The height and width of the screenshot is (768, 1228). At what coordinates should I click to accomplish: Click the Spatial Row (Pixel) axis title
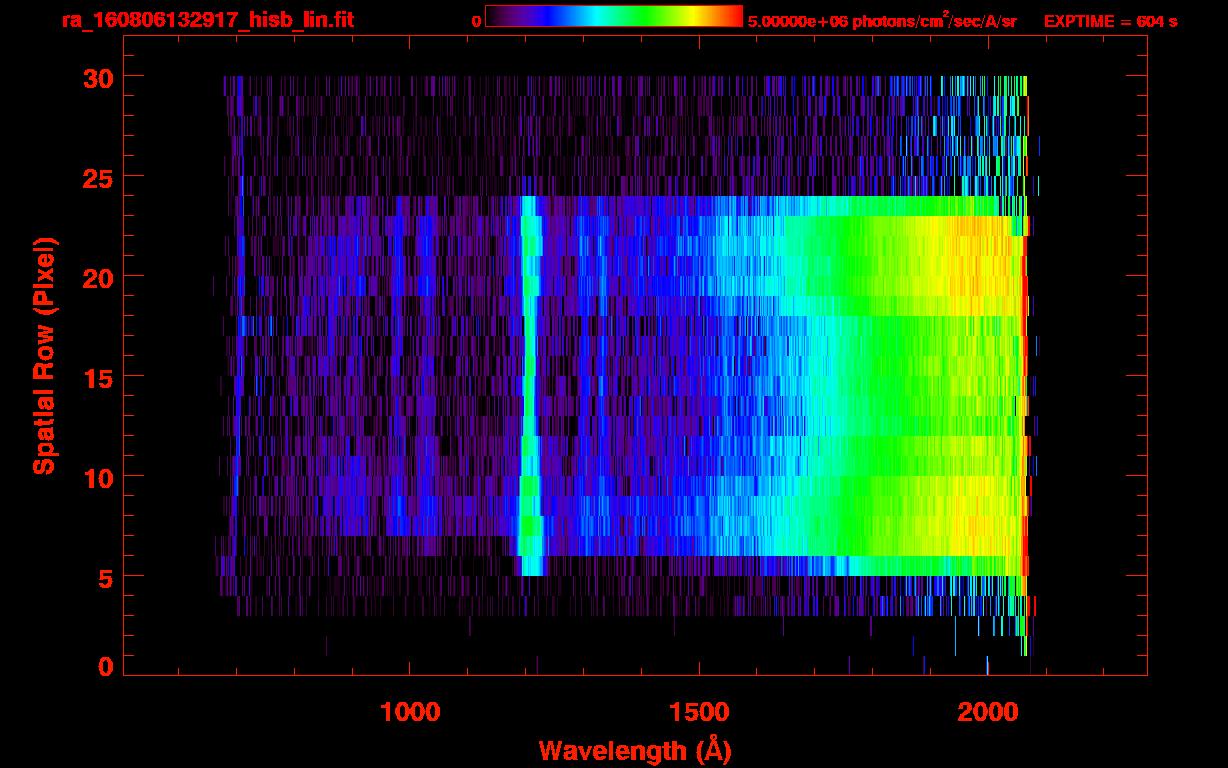coord(44,356)
